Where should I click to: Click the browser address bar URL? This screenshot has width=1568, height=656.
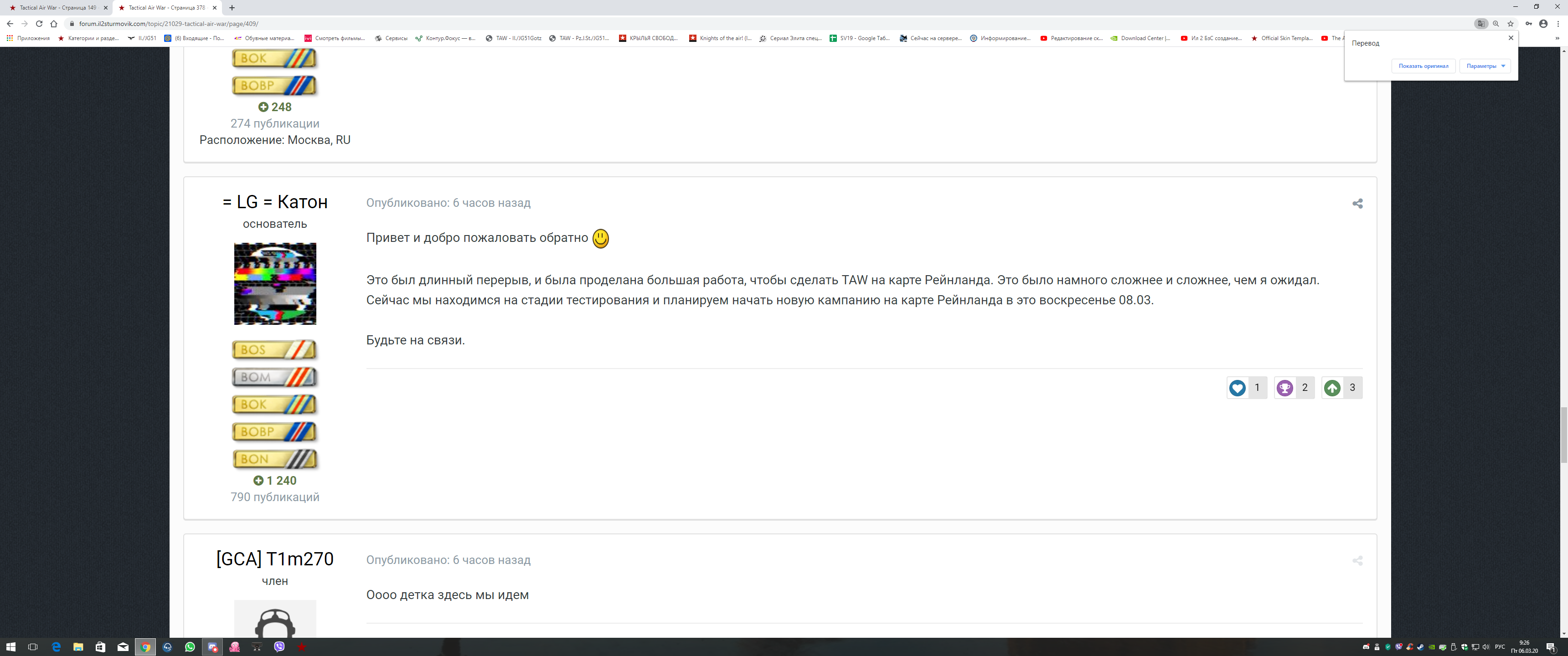coord(169,24)
